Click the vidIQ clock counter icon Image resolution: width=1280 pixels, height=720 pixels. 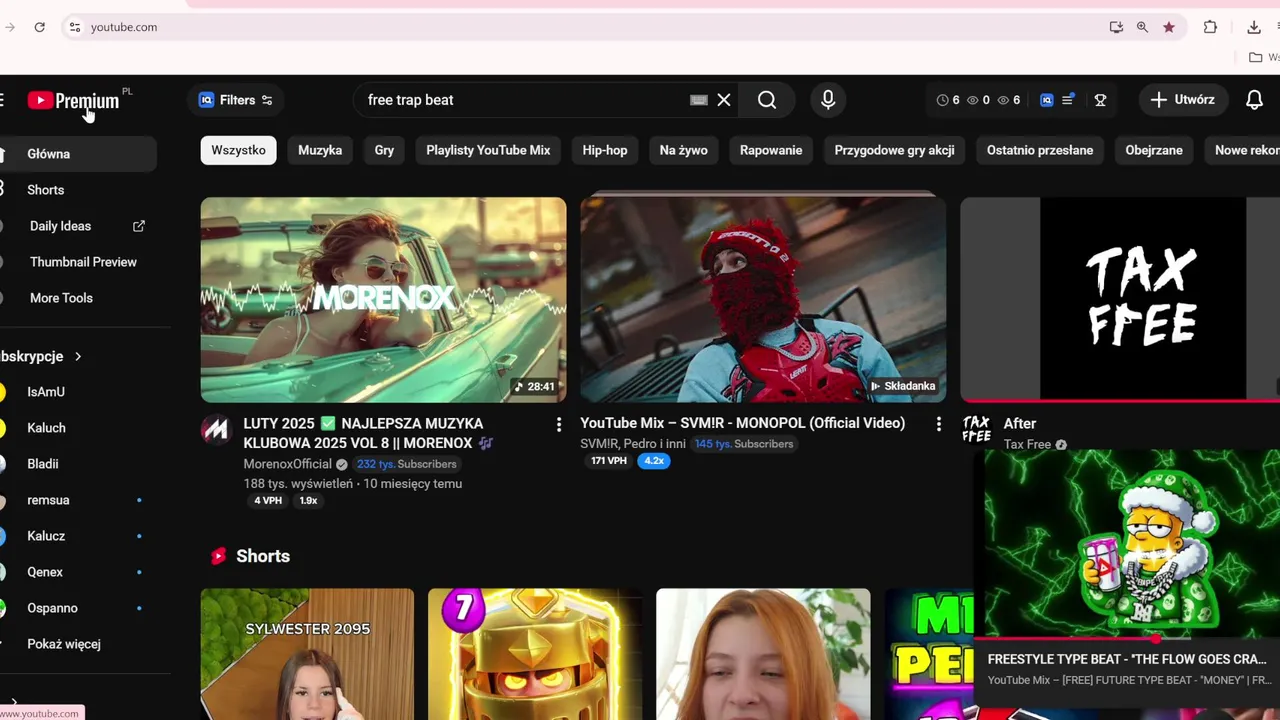[942, 100]
